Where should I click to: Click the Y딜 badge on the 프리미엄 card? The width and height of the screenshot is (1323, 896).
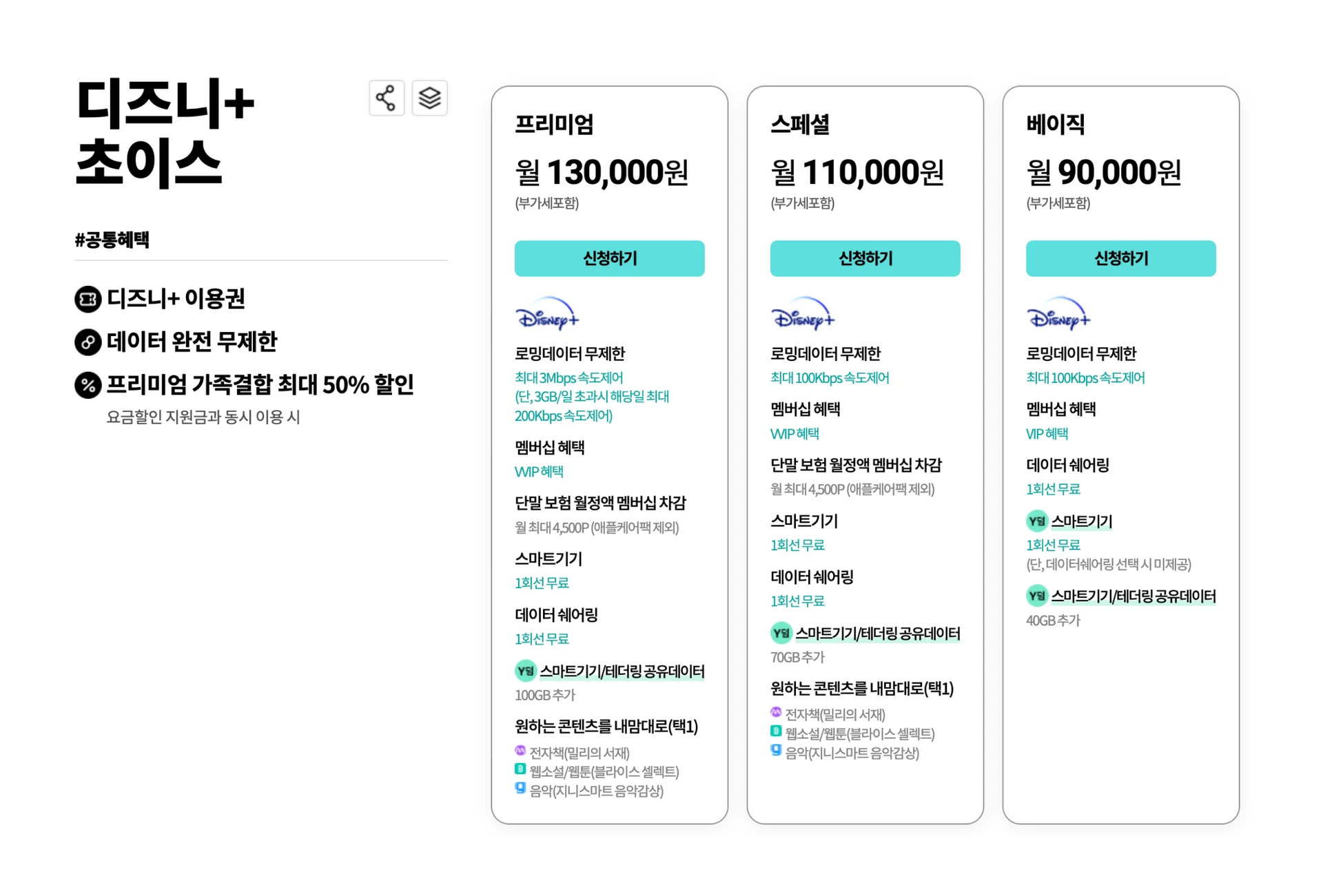526,670
